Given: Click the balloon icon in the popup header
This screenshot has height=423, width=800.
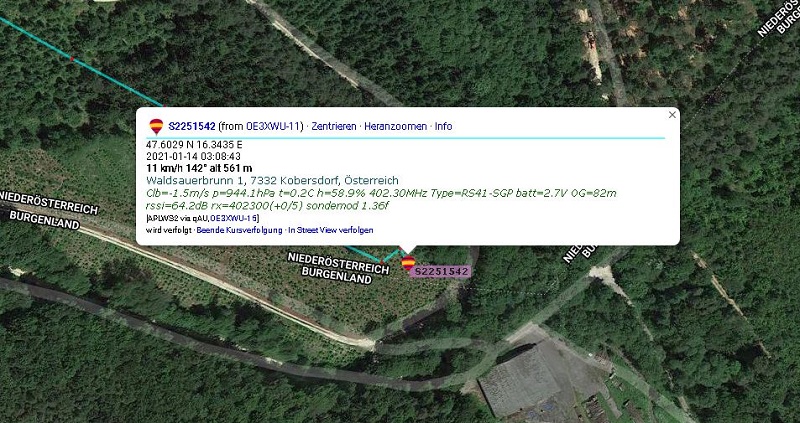Looking at the screenshot, I should pyautogui.click(x=156, y=126).
